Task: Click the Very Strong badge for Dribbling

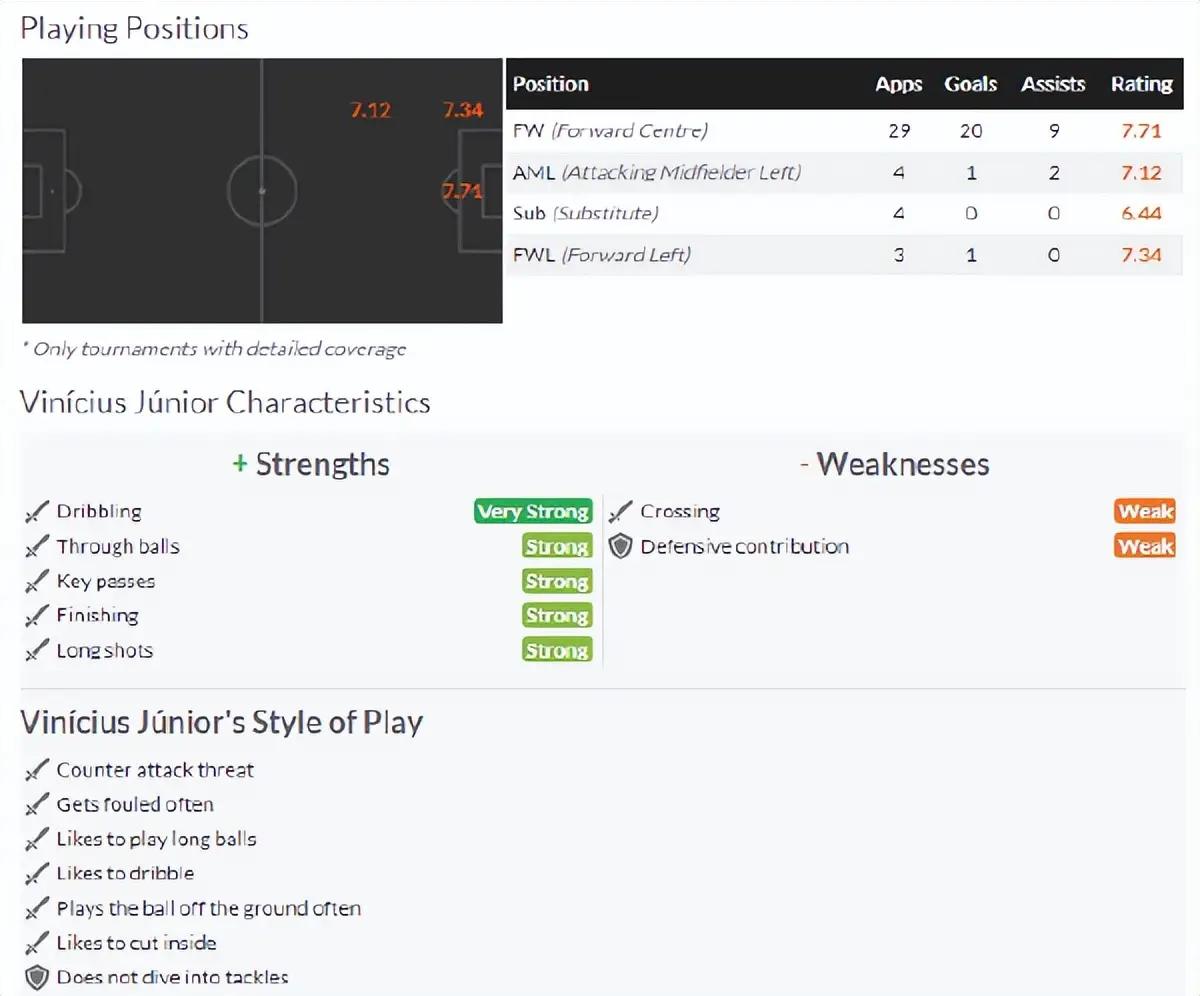Action: coord(533,512)
